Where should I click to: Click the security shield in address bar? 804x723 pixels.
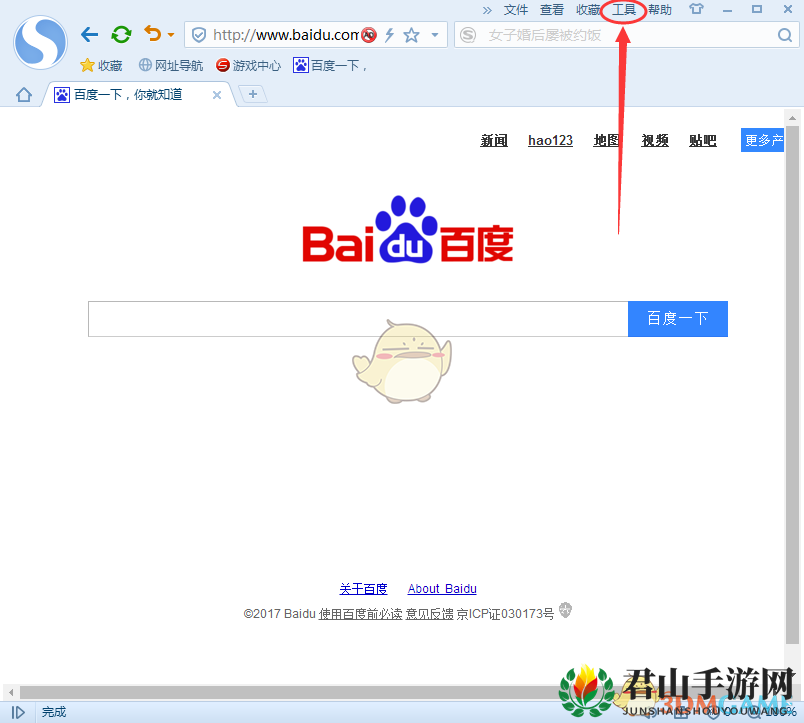(x=199, y=35)
